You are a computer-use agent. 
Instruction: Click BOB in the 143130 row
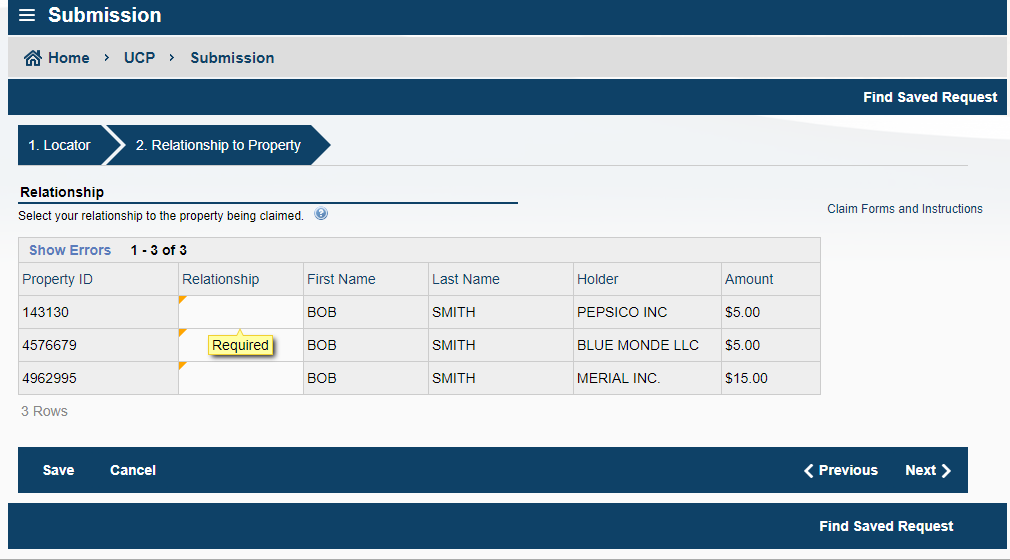pos(365,313)
